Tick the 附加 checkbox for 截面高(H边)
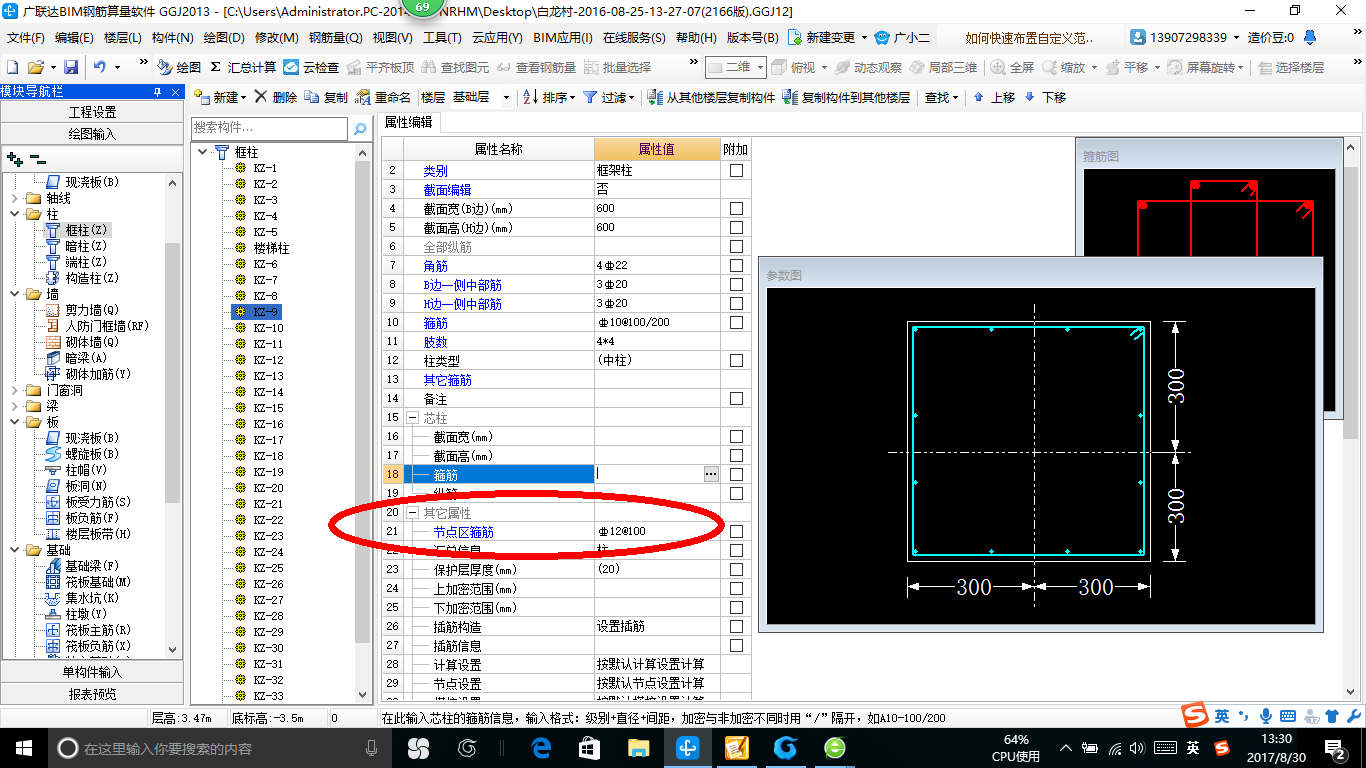Viewport: 1366px width, 768px height. tap(736, 228)
